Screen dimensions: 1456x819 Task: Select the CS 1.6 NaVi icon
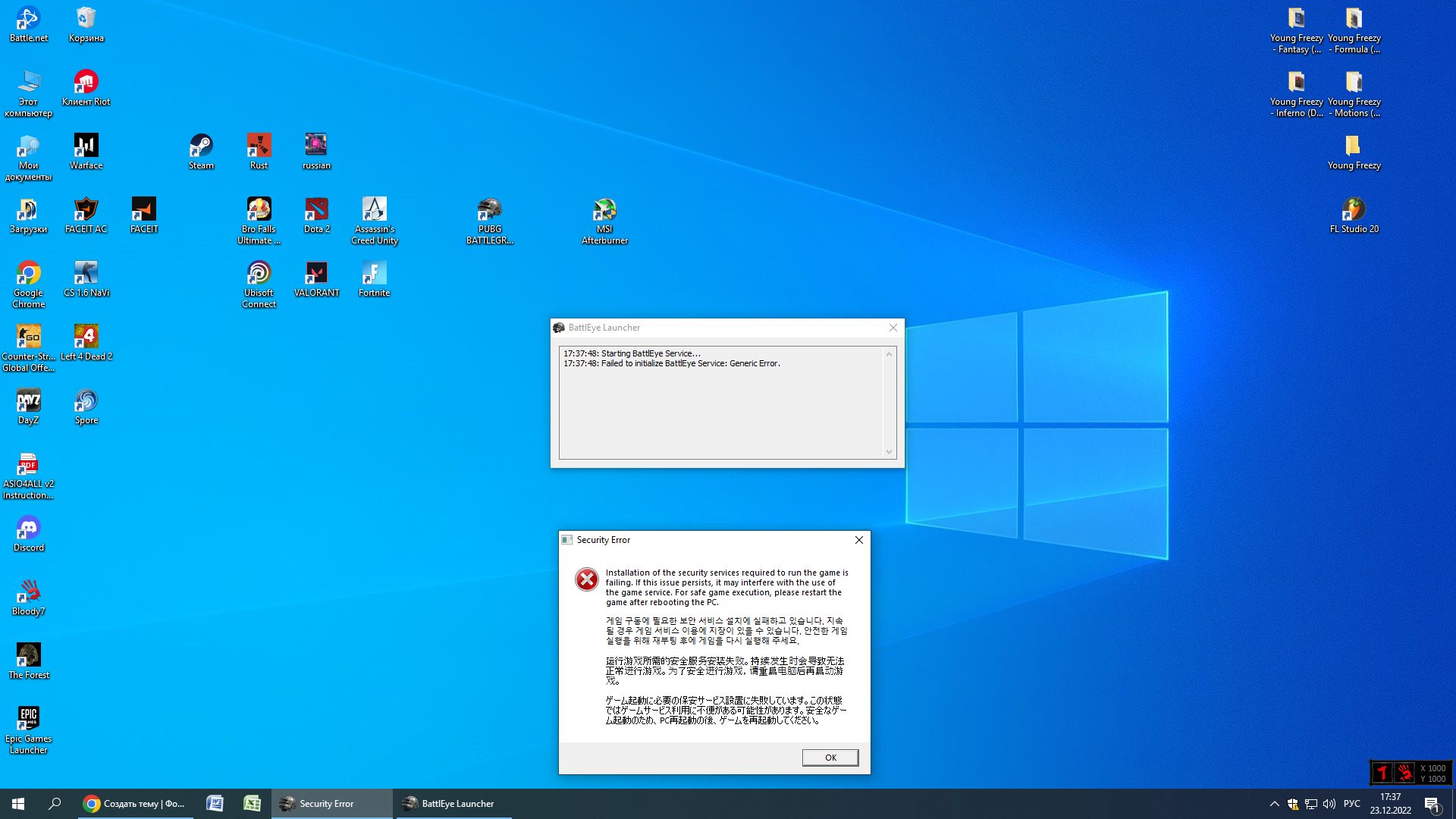pyautogui.click(x=86, y=279)
